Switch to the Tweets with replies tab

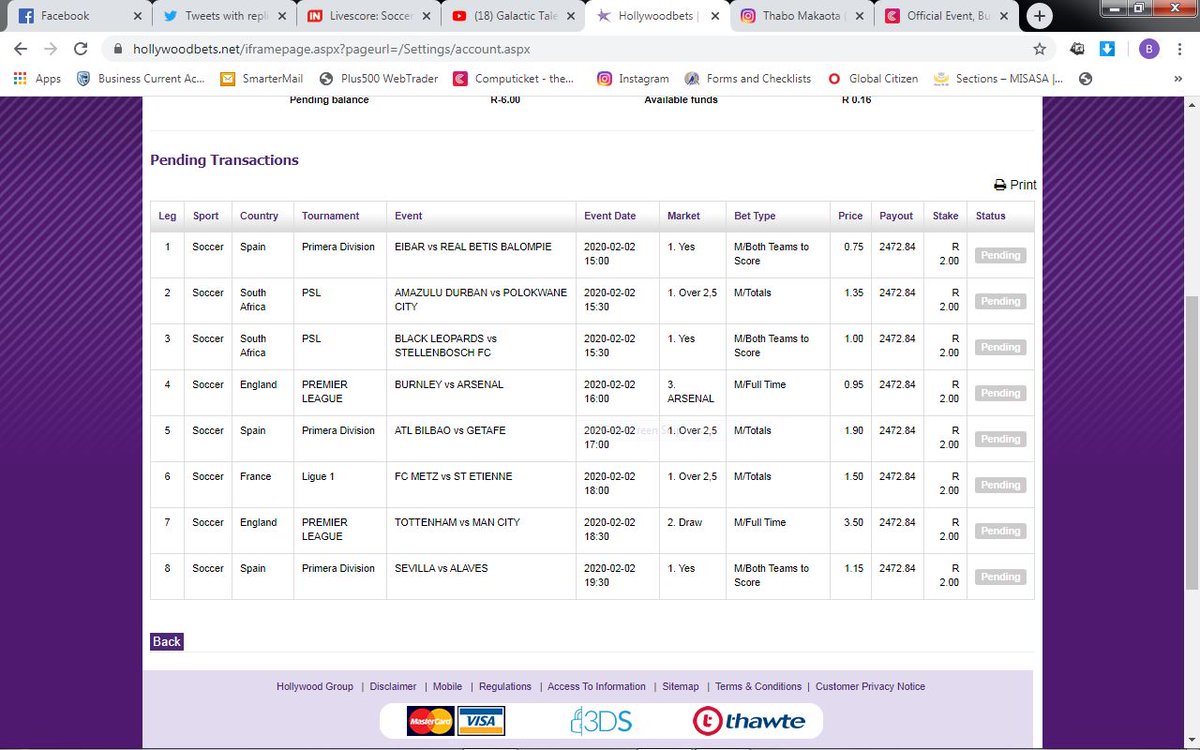point(220,16)
